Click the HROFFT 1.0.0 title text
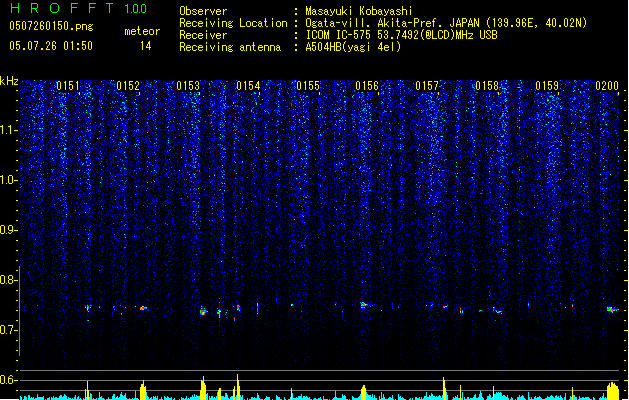The height and width of the screenshot is (400, 629). coord(78,8)
